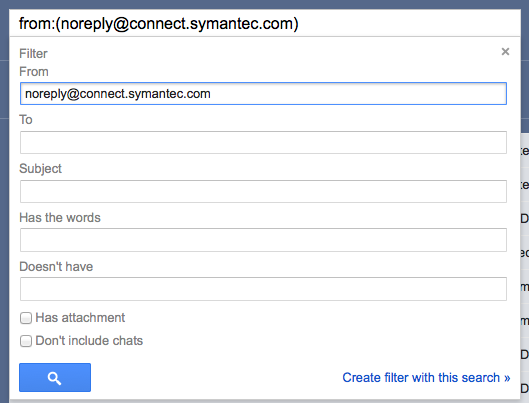This screenshot has height=403, width=529.
Task: Click the Has attachment label text
Action: [x=80, y=318]
